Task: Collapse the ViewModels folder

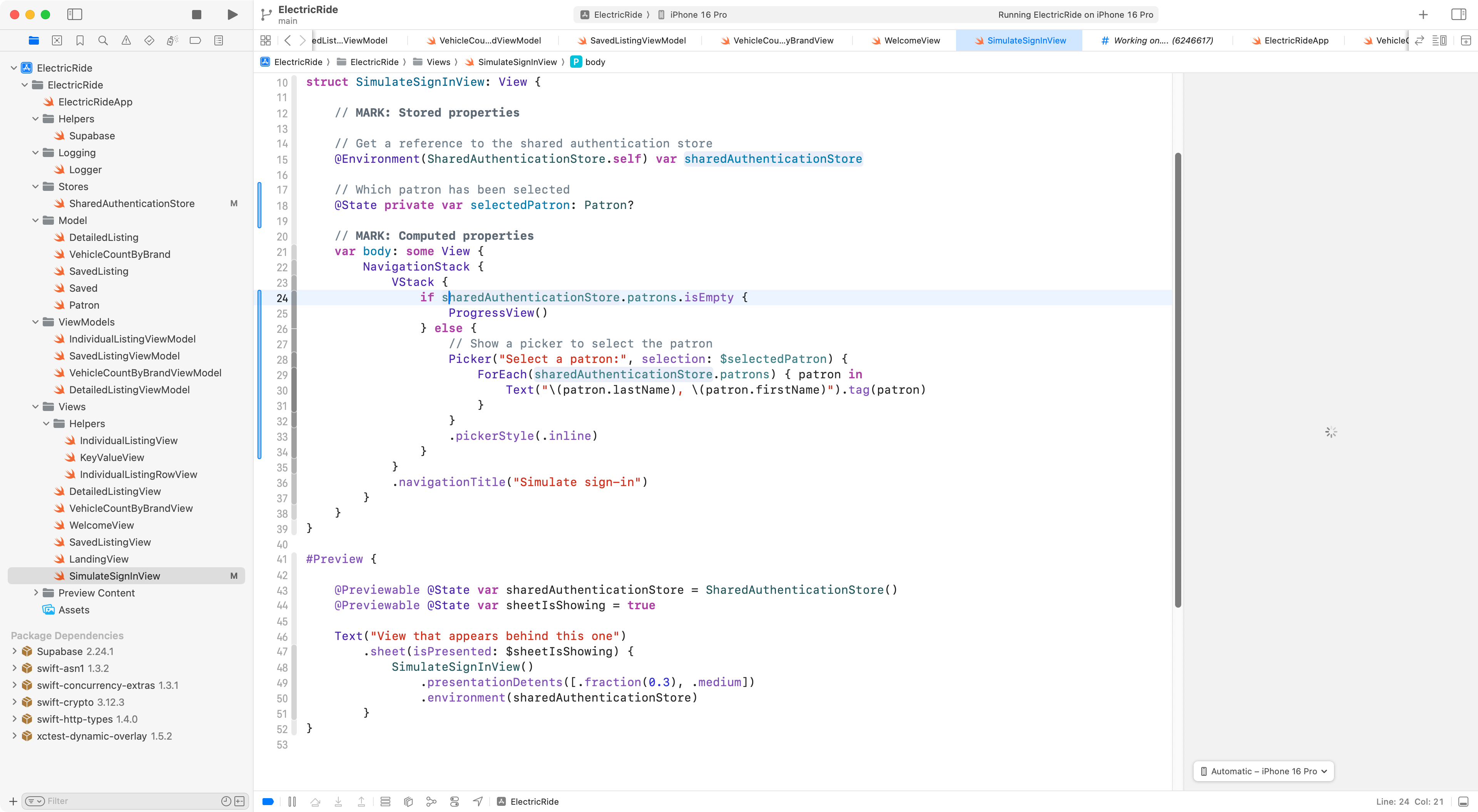Action: pos(35,322)
